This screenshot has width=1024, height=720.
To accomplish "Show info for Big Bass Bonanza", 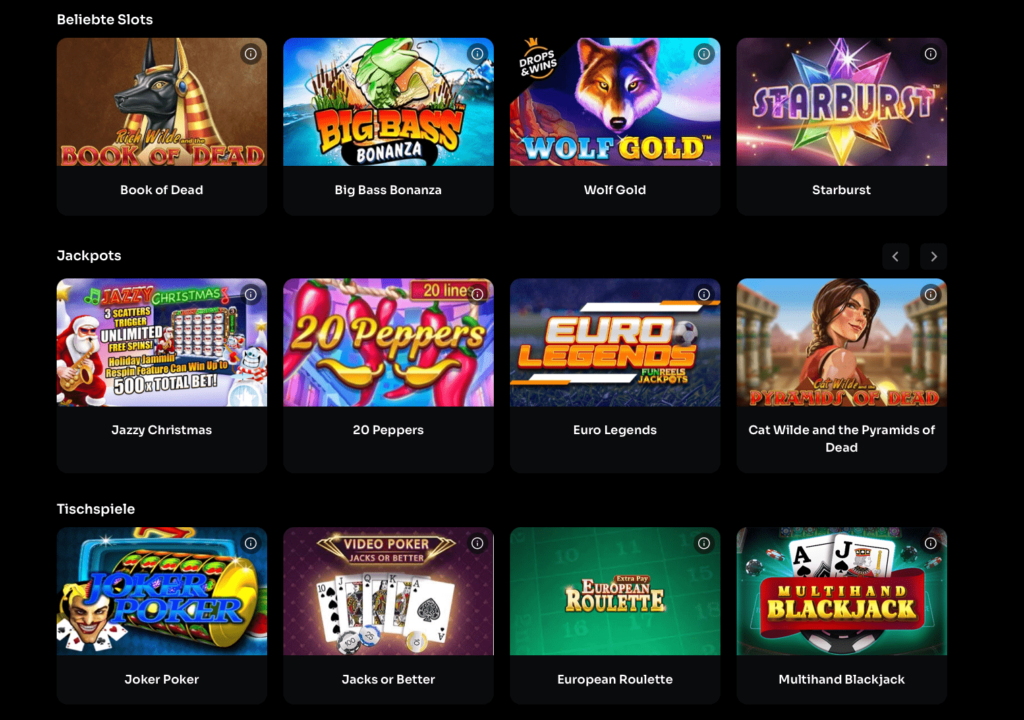I will click(477, 54).
